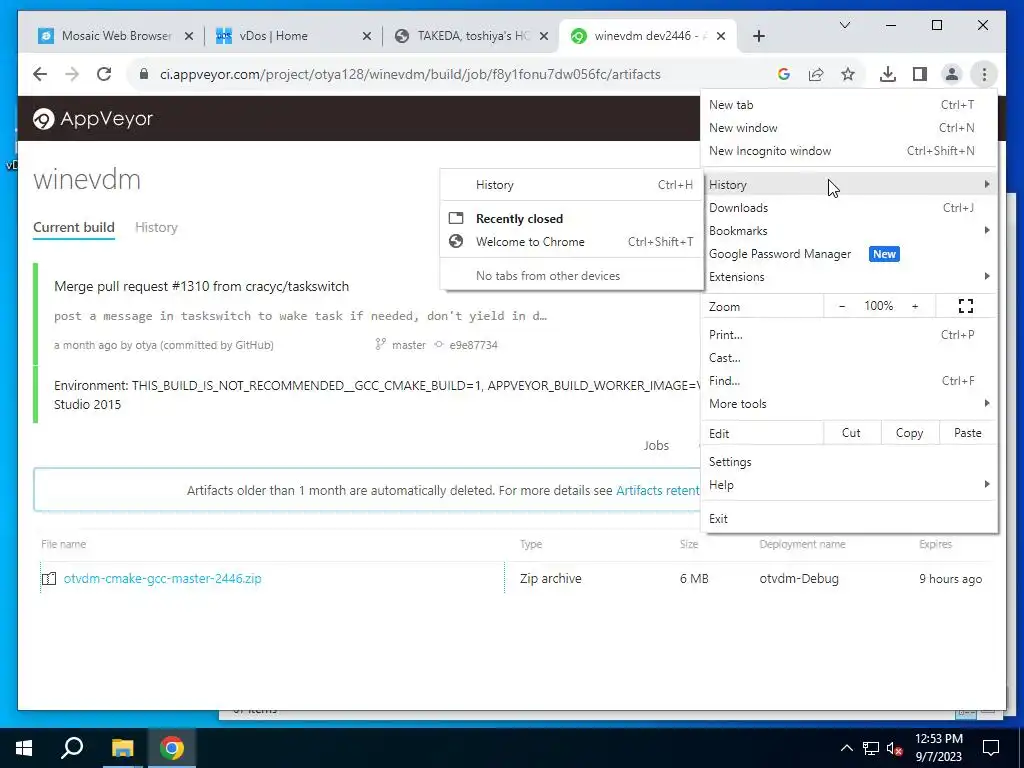This screenshot has width=1024, height=768.
Task: Reload the AppVeyor page
Action: pyautogui.click(x=104, y=74)
